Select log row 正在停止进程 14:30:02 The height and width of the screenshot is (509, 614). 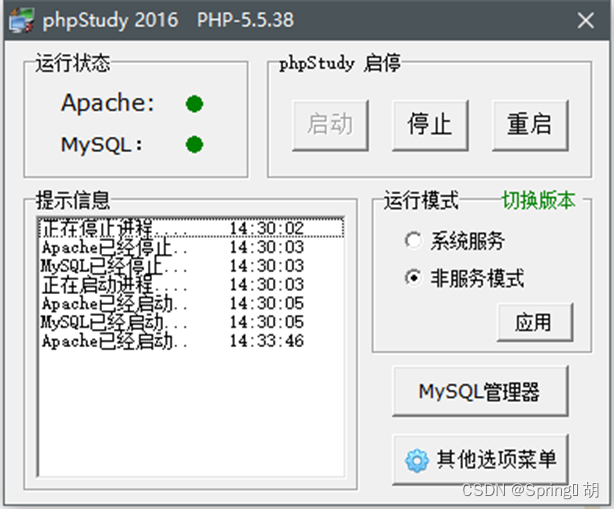(191, 228)
